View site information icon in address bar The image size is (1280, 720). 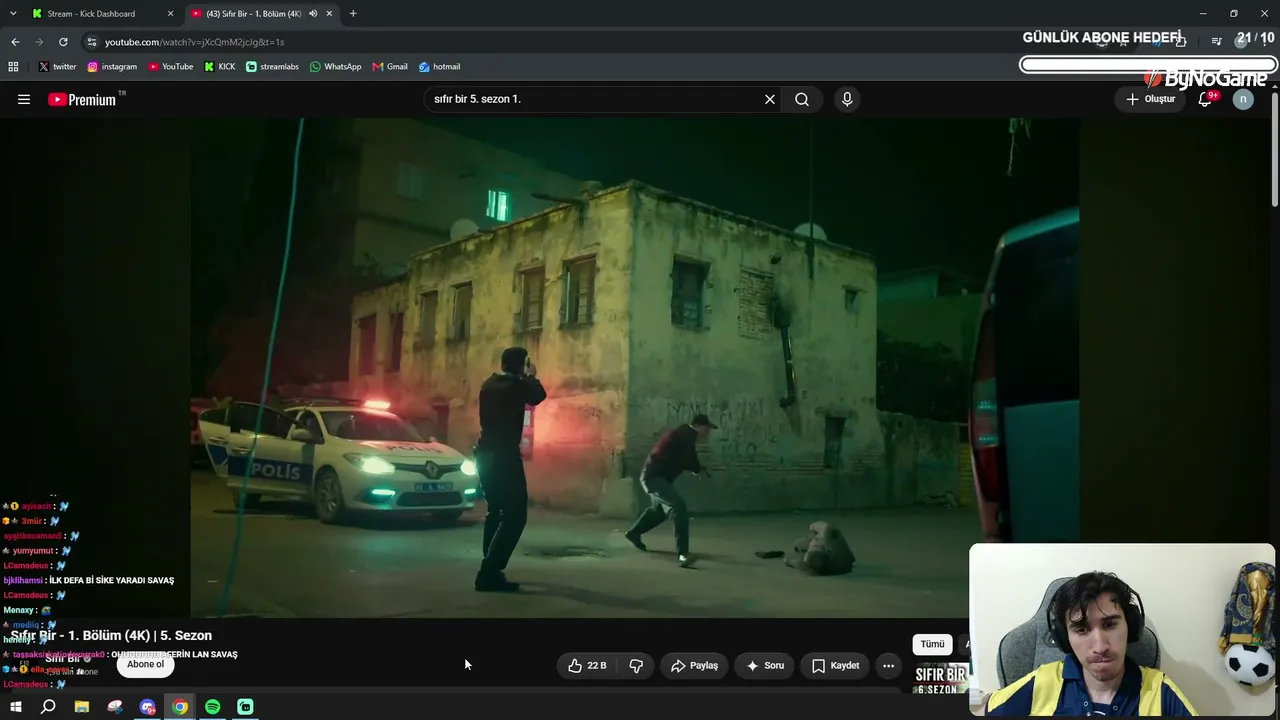92,42
